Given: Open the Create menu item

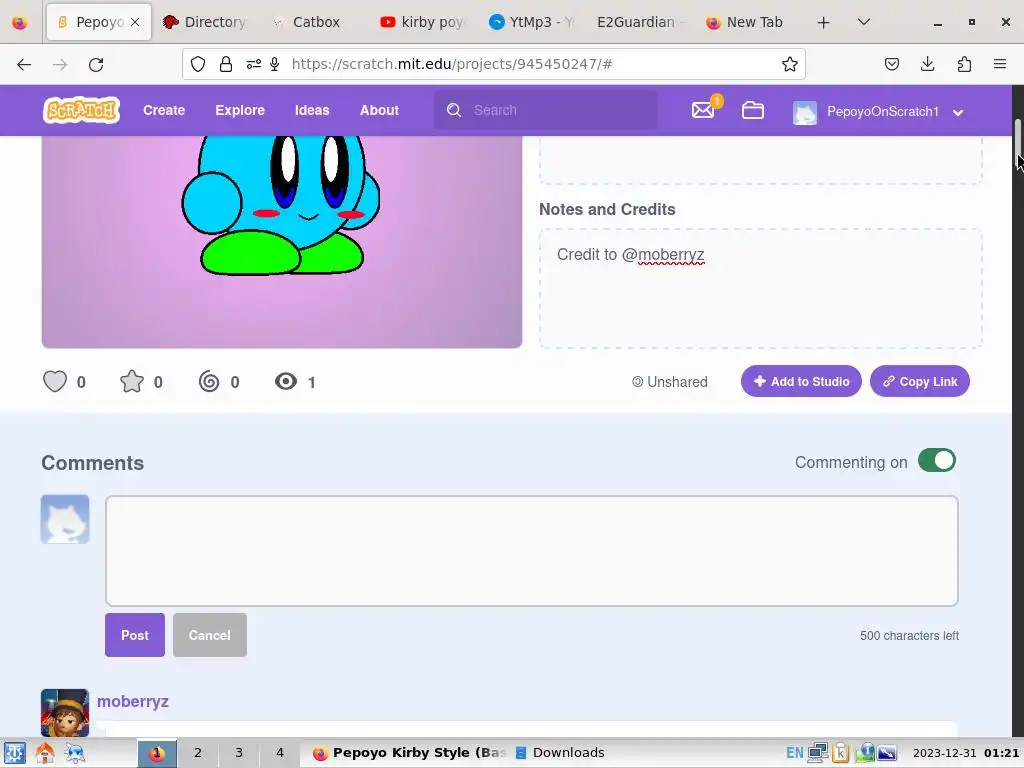Looking at the screenshot, I should point(164,110).
